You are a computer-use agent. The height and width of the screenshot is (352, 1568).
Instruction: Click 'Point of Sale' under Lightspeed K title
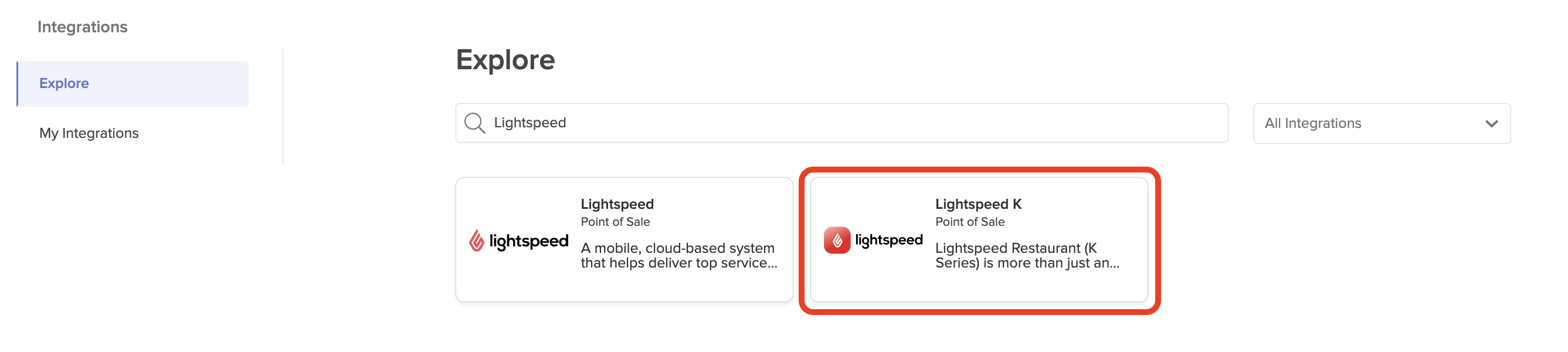(x=969, y=222)
